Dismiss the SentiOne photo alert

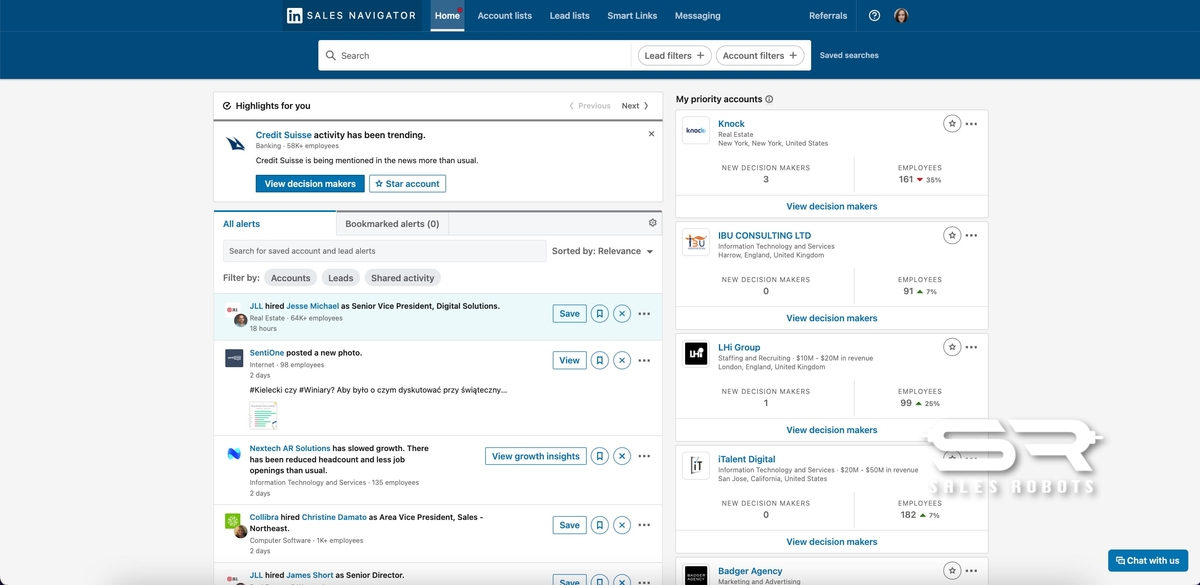coord(622,360)
